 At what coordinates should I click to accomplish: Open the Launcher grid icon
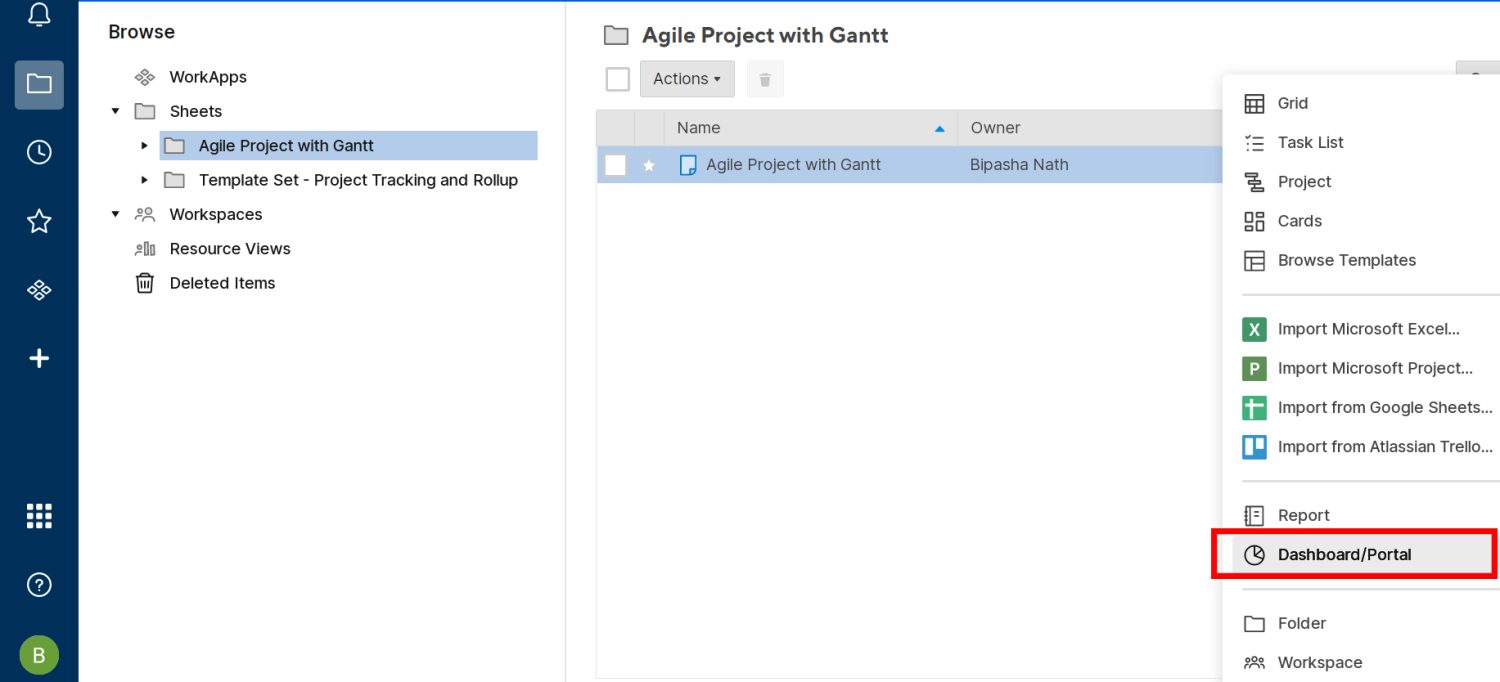pyautogui.click(x=39, y=516)
